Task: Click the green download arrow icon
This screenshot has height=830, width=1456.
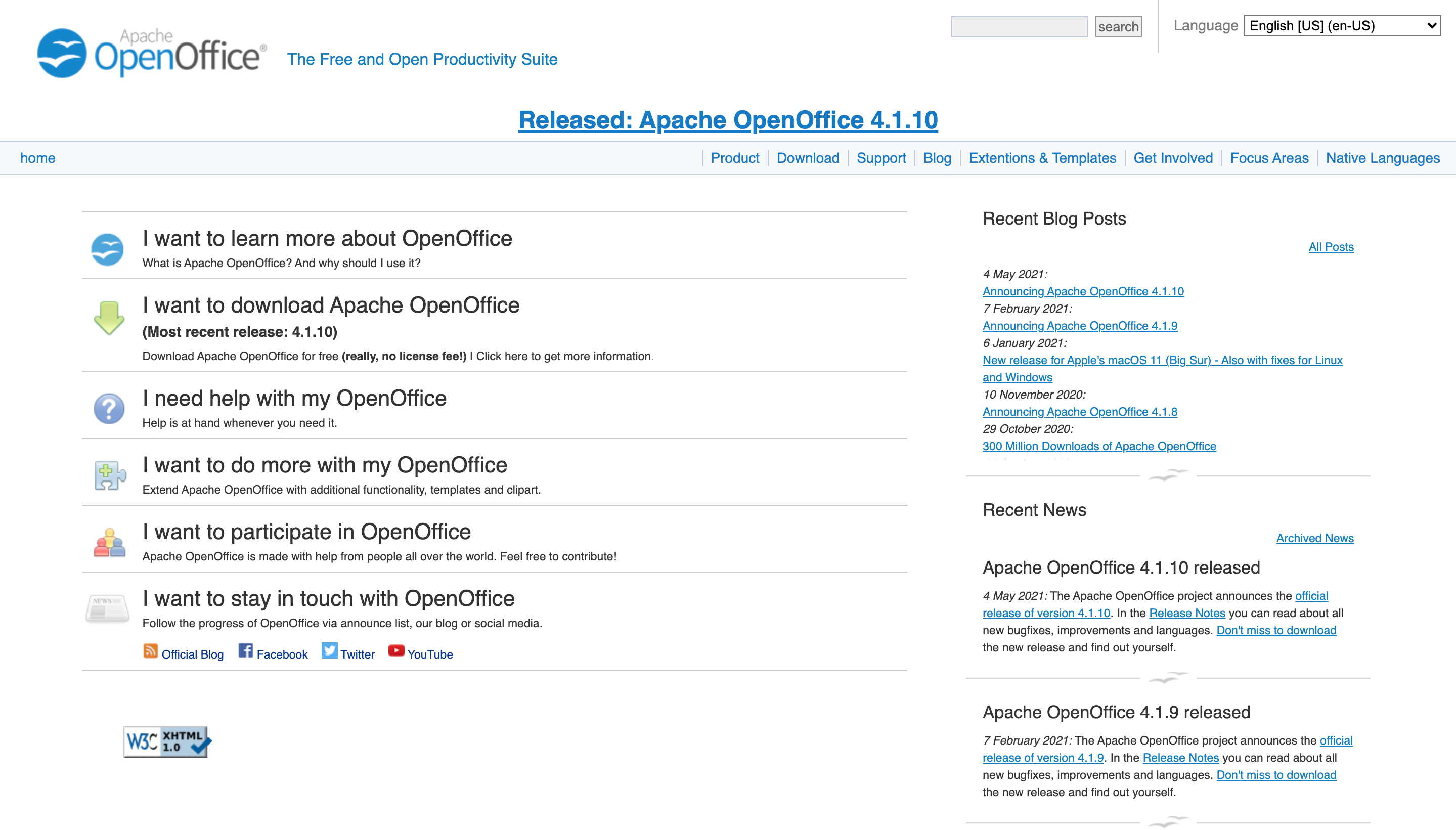Action: (108, 318)
